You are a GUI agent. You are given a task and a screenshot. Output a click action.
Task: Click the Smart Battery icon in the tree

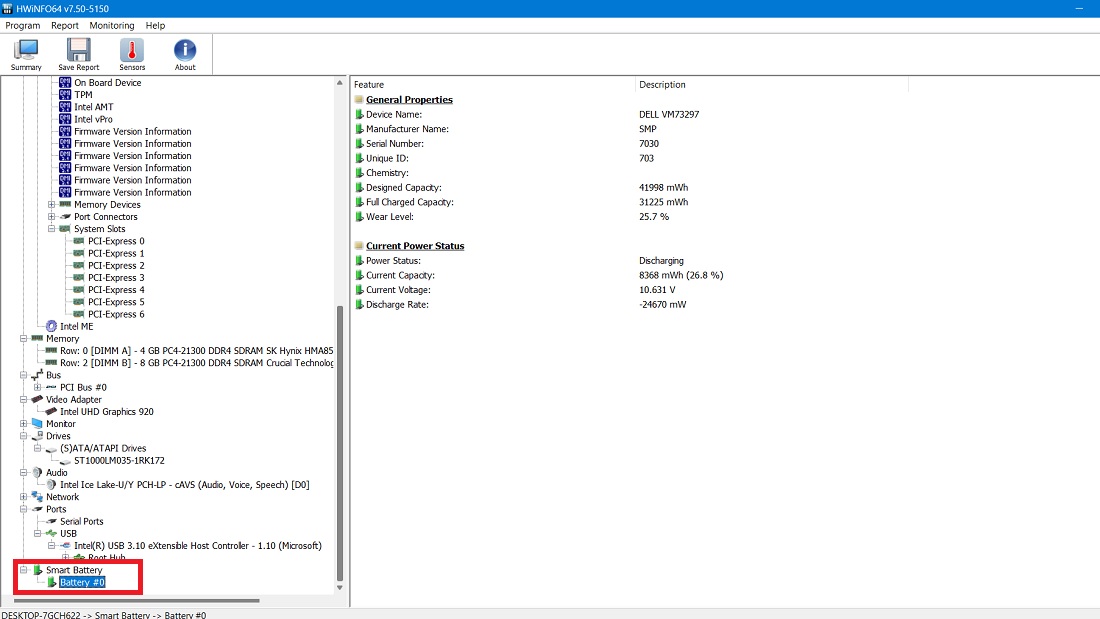38,569
